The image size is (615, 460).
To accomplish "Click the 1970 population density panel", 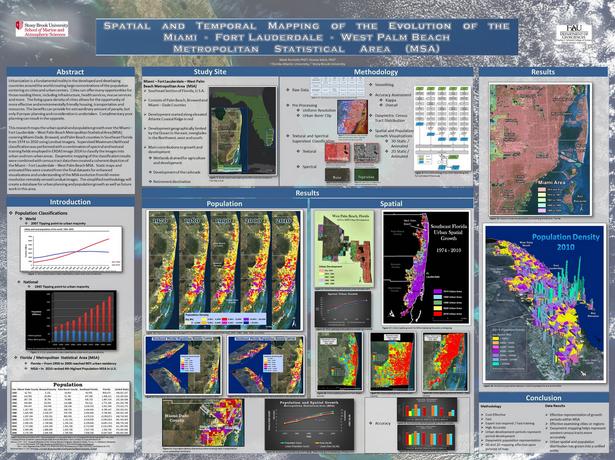I will tap(163, 271).
